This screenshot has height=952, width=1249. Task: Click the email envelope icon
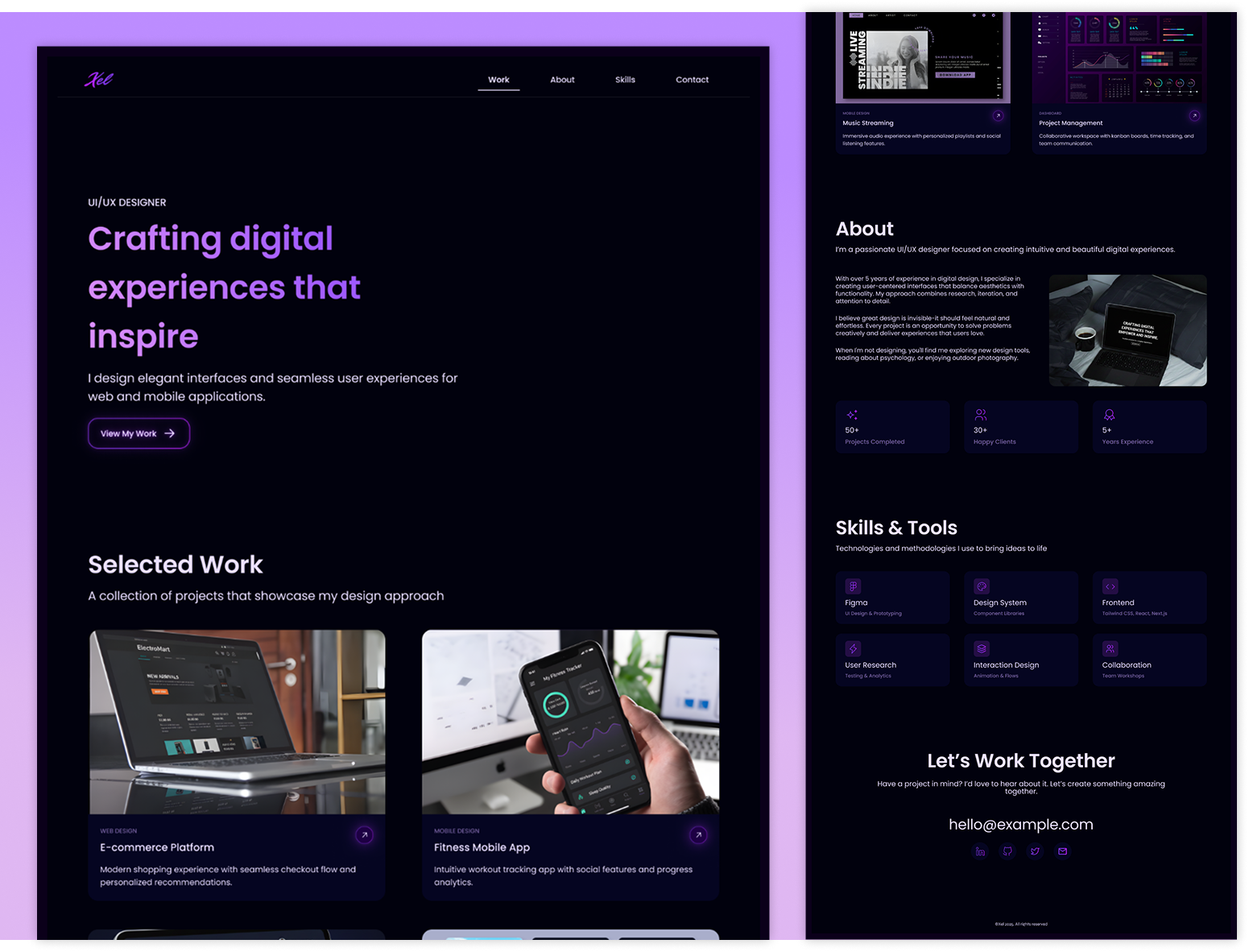click(1062, 851)
